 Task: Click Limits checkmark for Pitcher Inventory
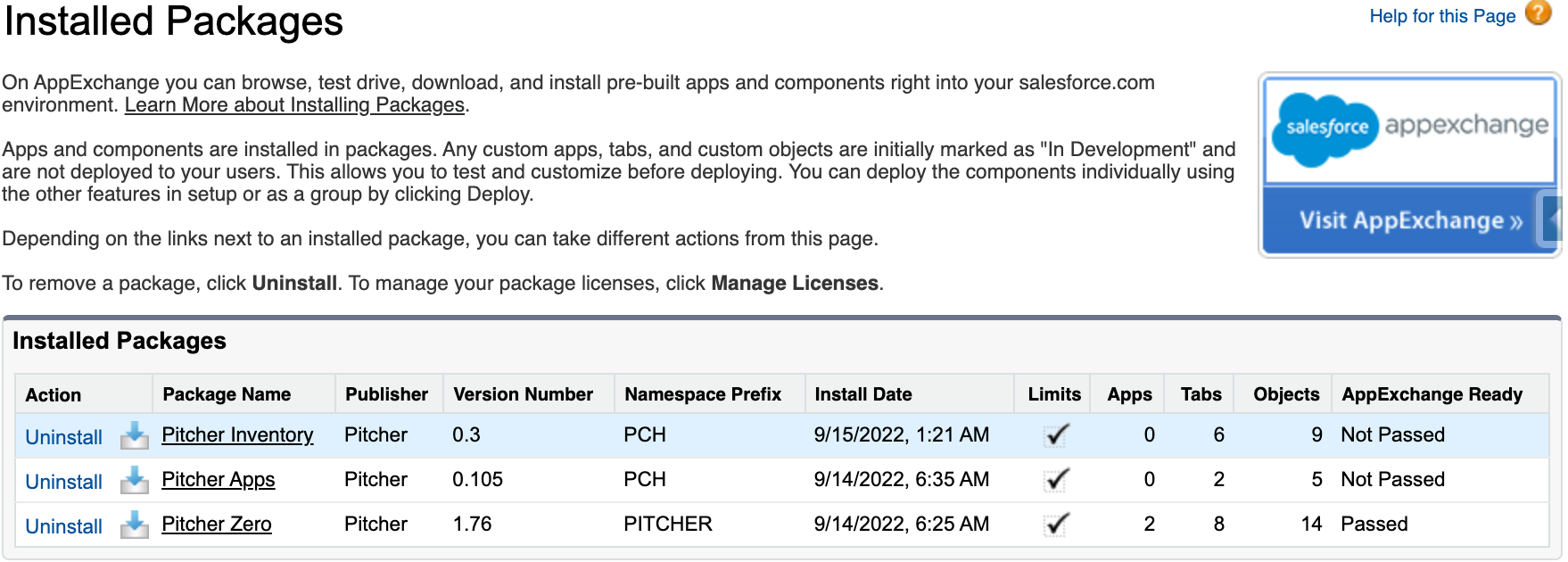coord(1057,435)
